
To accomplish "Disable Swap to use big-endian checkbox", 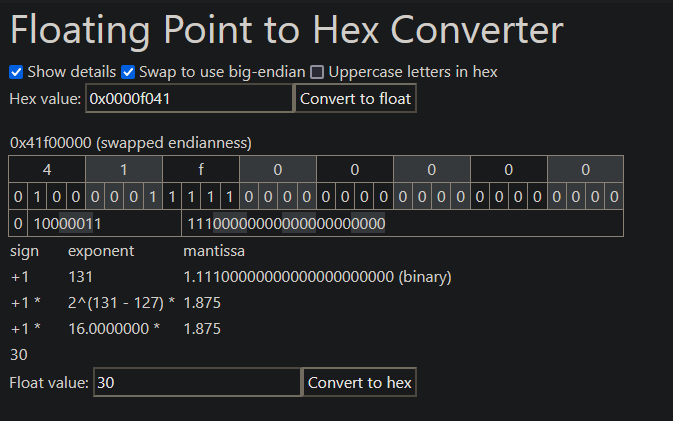I will (x=128, y=72).
